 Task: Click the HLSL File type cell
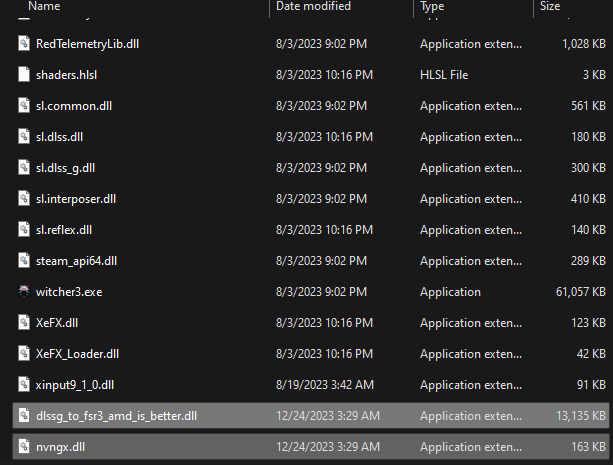(444, 75)
